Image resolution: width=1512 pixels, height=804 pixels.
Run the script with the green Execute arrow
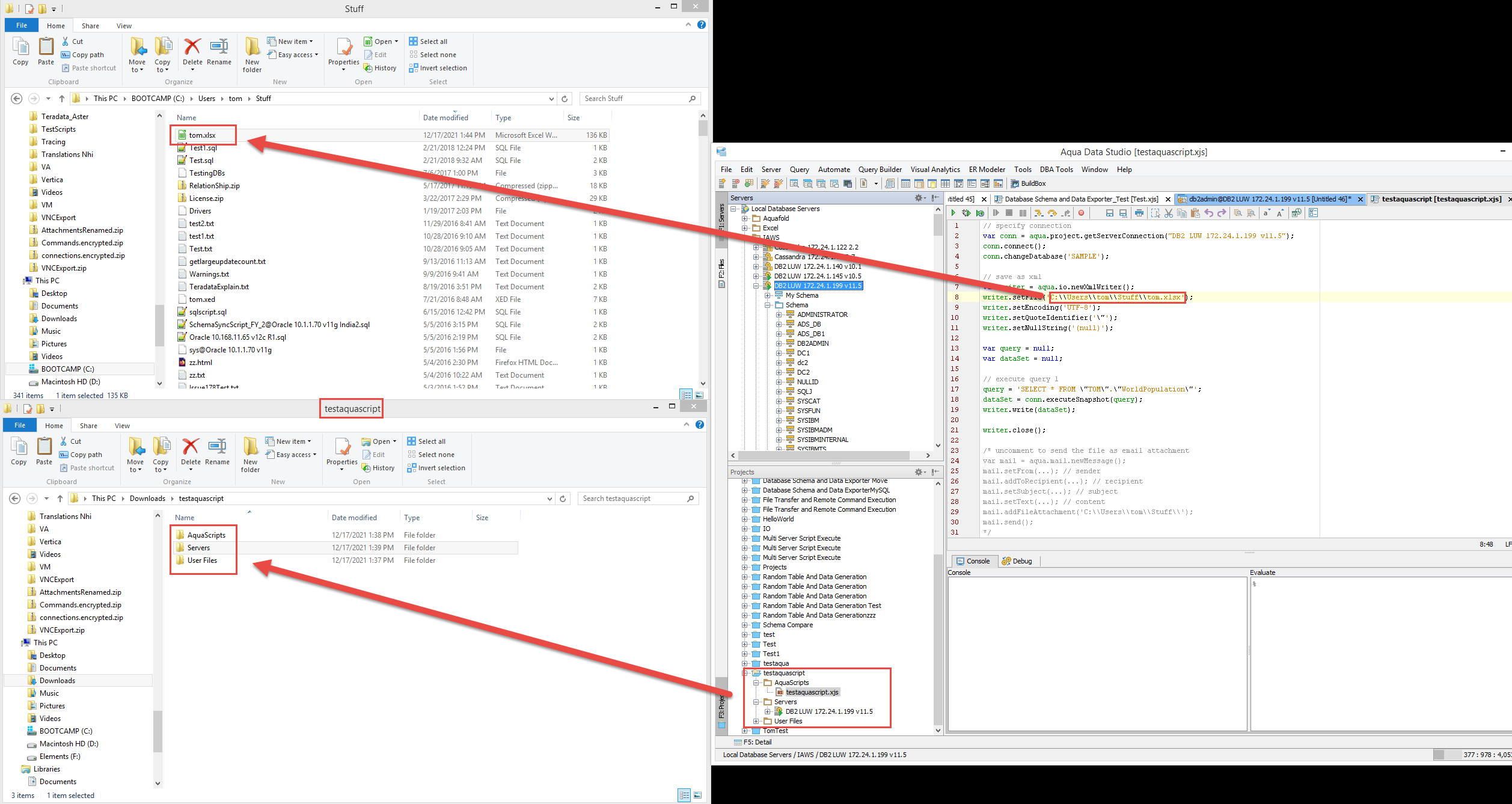click(953, 213)
